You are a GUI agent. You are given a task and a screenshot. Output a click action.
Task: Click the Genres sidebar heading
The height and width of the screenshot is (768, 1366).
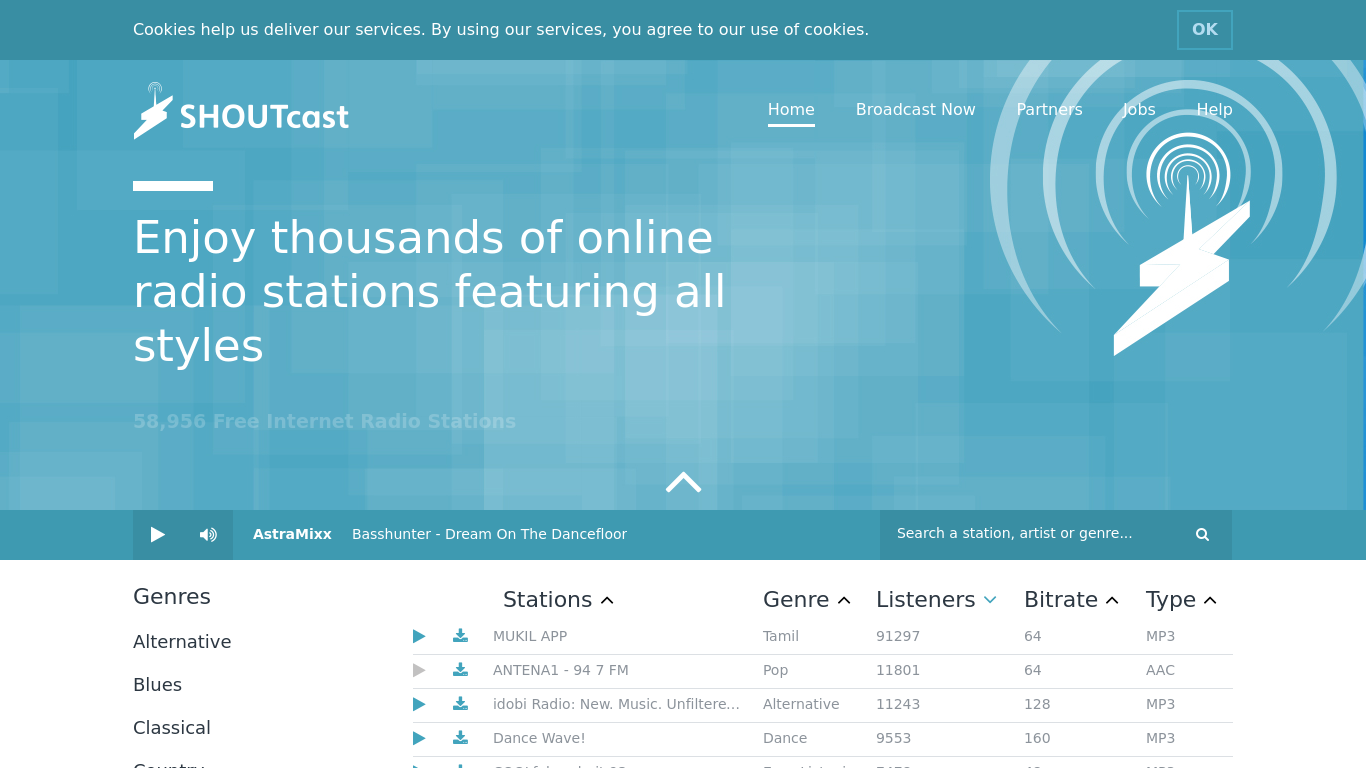click(x=172, y=597)
